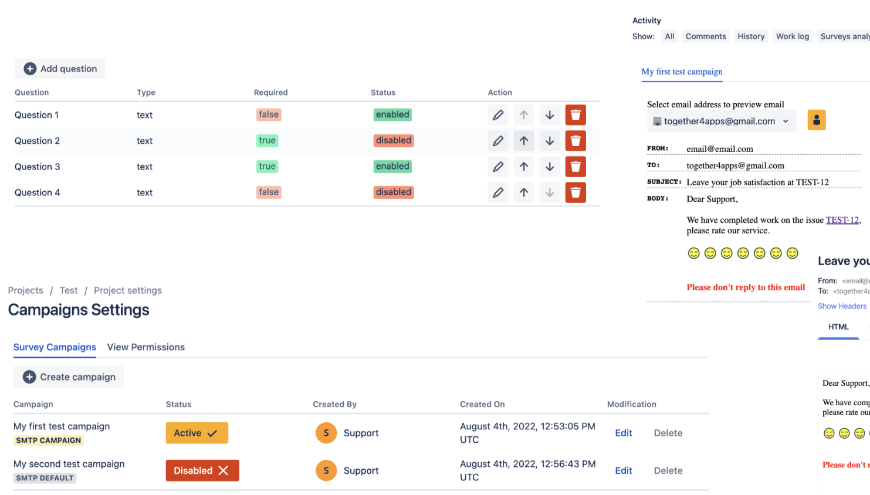
Task: Show the Work log activity filter
Action: click(792, 36)
